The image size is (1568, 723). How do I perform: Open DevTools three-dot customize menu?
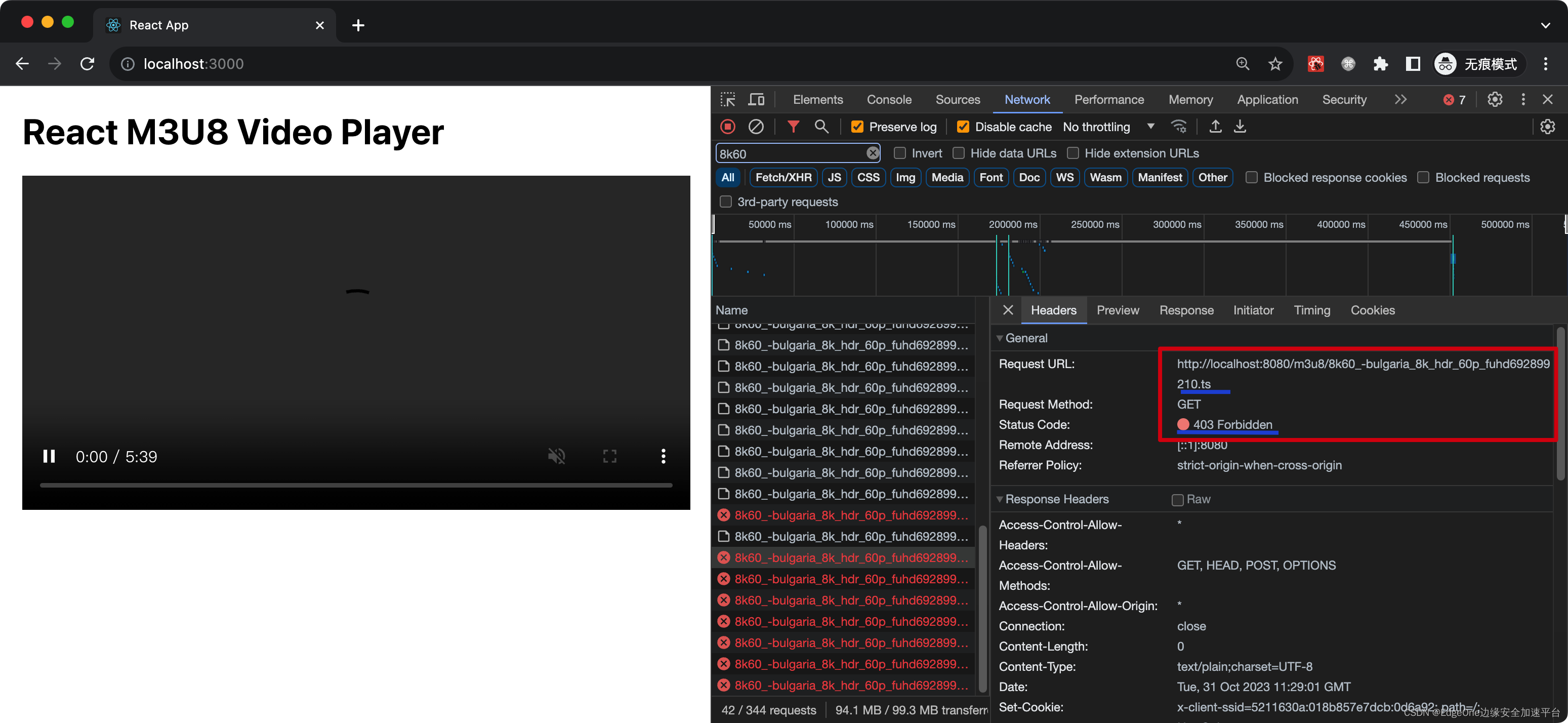click(x=1523, y=99)
